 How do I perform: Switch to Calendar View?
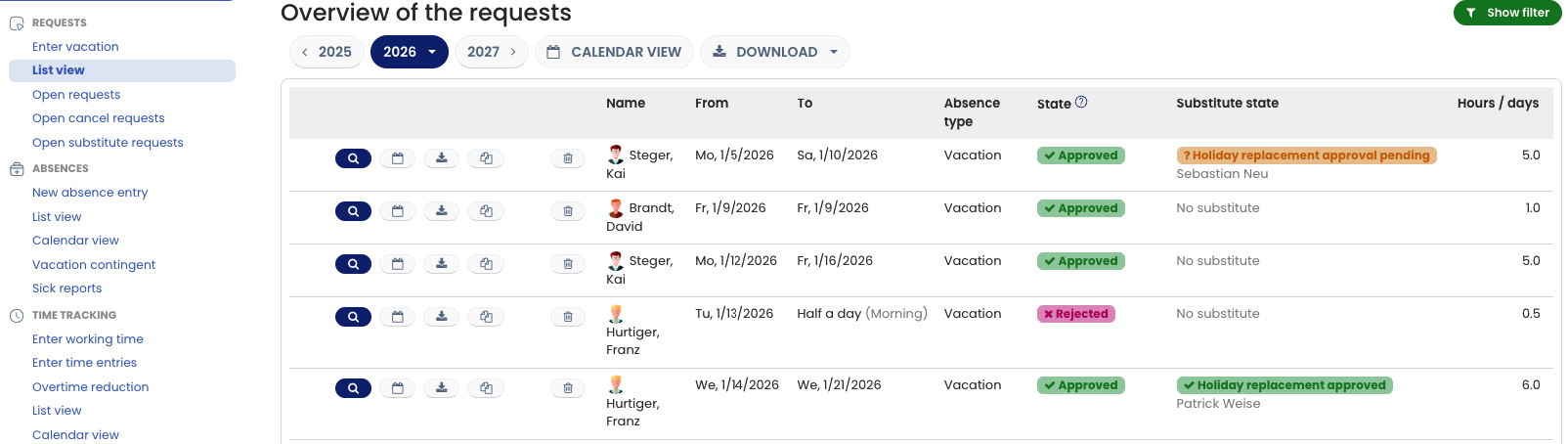tap(614, 52)
